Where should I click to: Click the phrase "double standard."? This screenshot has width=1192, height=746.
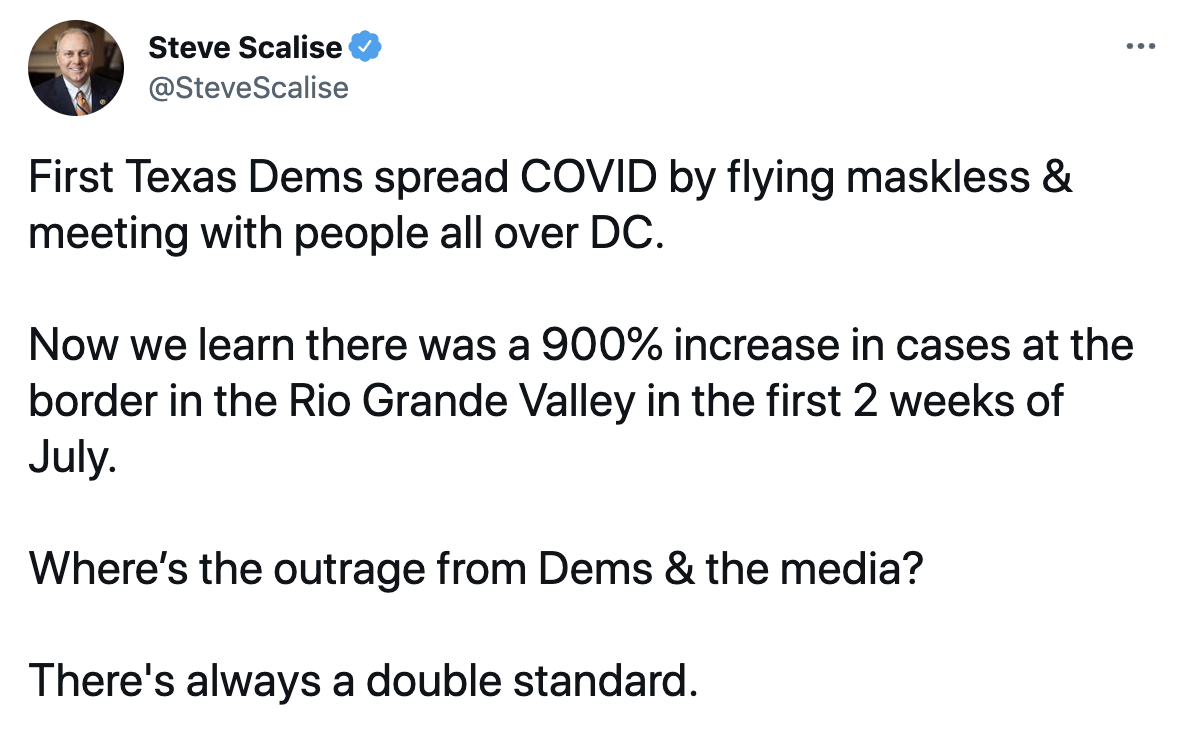click(529, 681)
